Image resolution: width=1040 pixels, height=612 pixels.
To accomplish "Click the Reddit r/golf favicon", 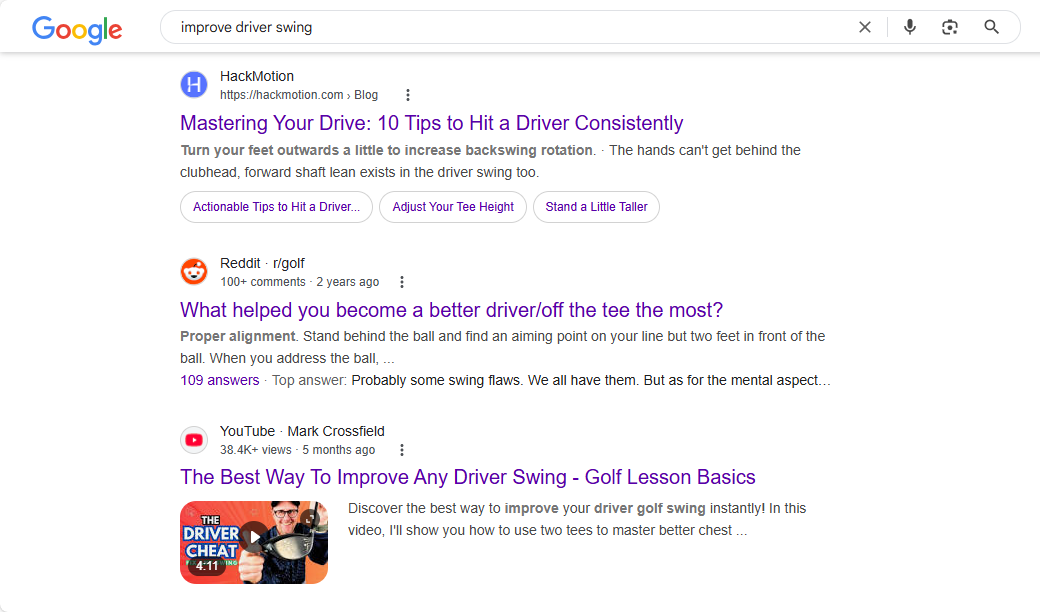I will point(194,271).
